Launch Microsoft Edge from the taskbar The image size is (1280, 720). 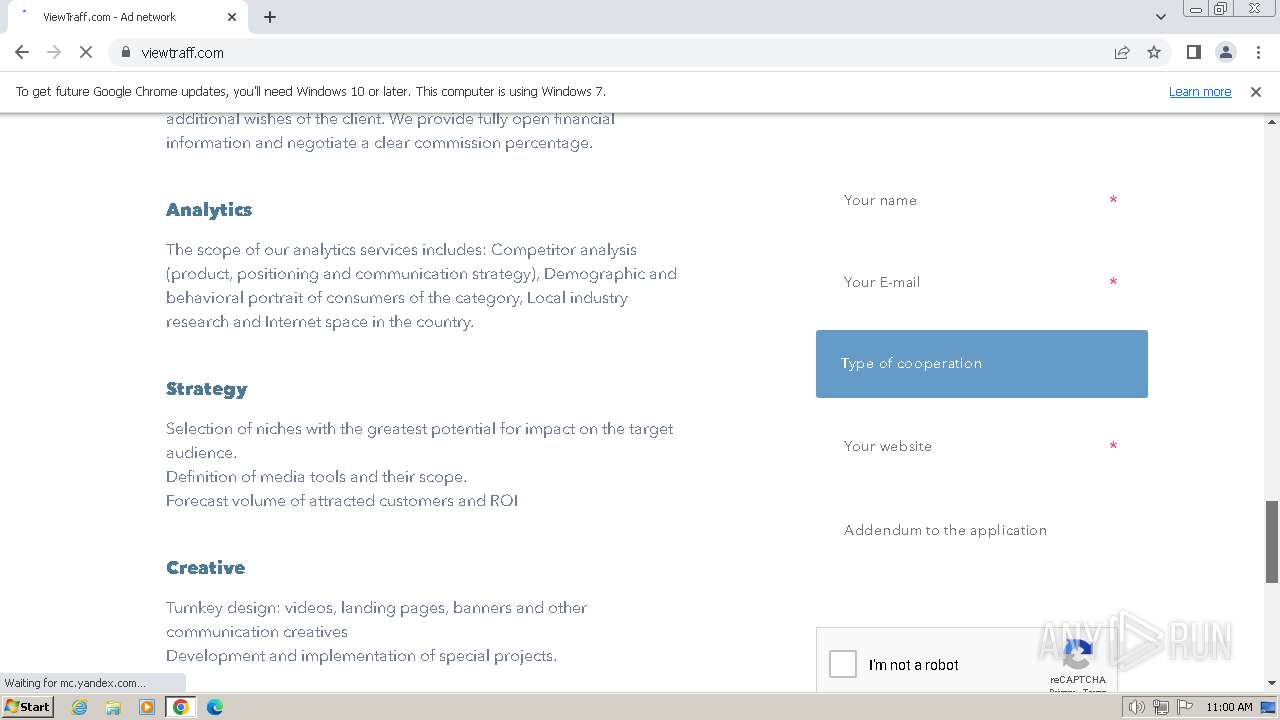pyautogui.click(x=215, y=707)
